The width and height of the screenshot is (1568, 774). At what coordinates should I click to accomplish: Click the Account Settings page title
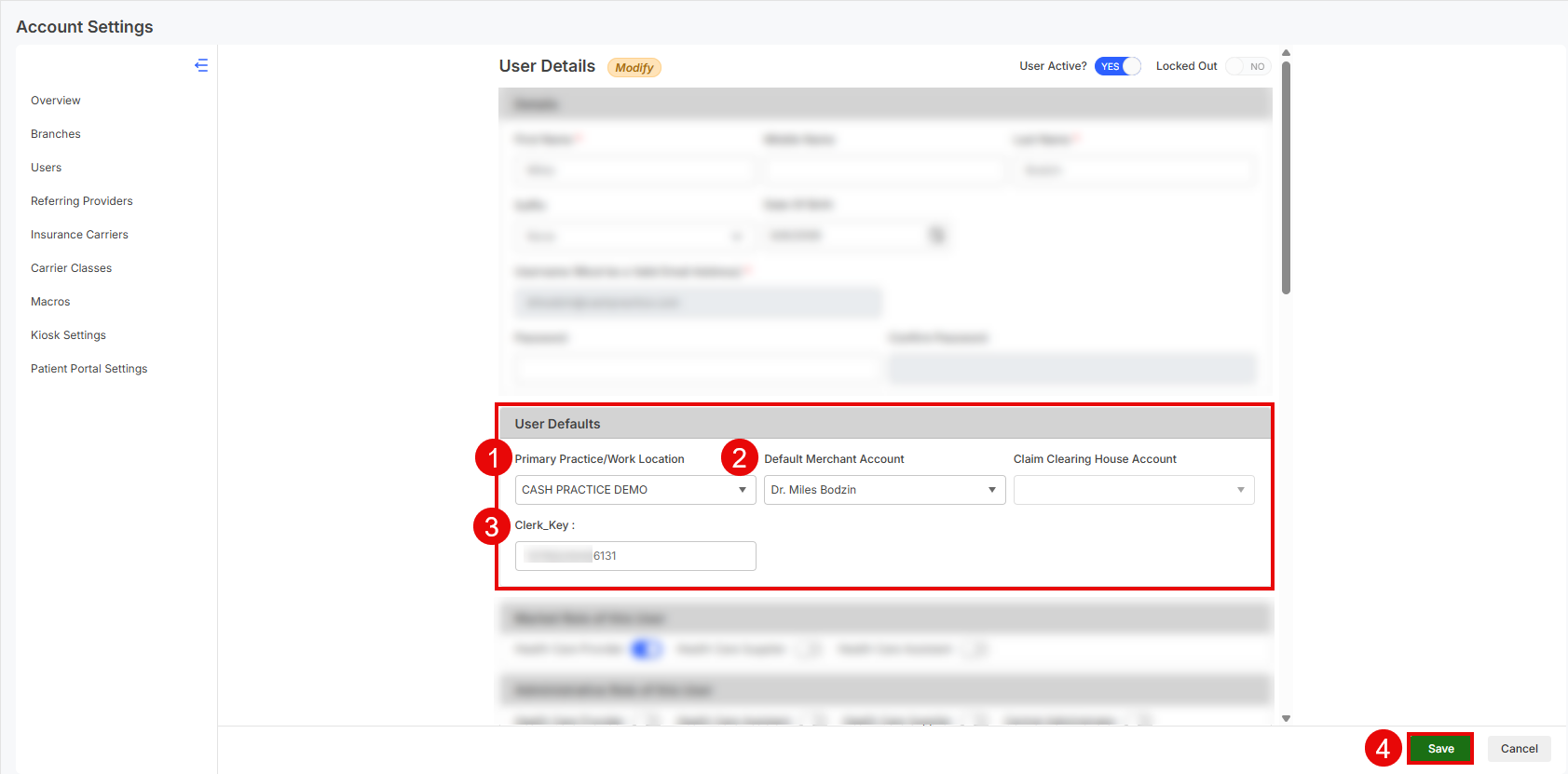[85, 27]
